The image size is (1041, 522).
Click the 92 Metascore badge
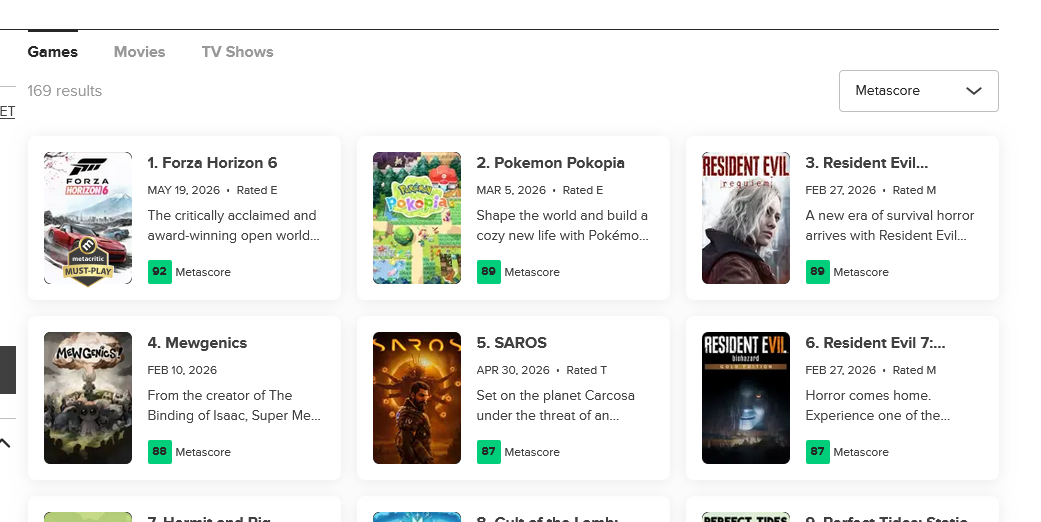[x=159, y=272]
